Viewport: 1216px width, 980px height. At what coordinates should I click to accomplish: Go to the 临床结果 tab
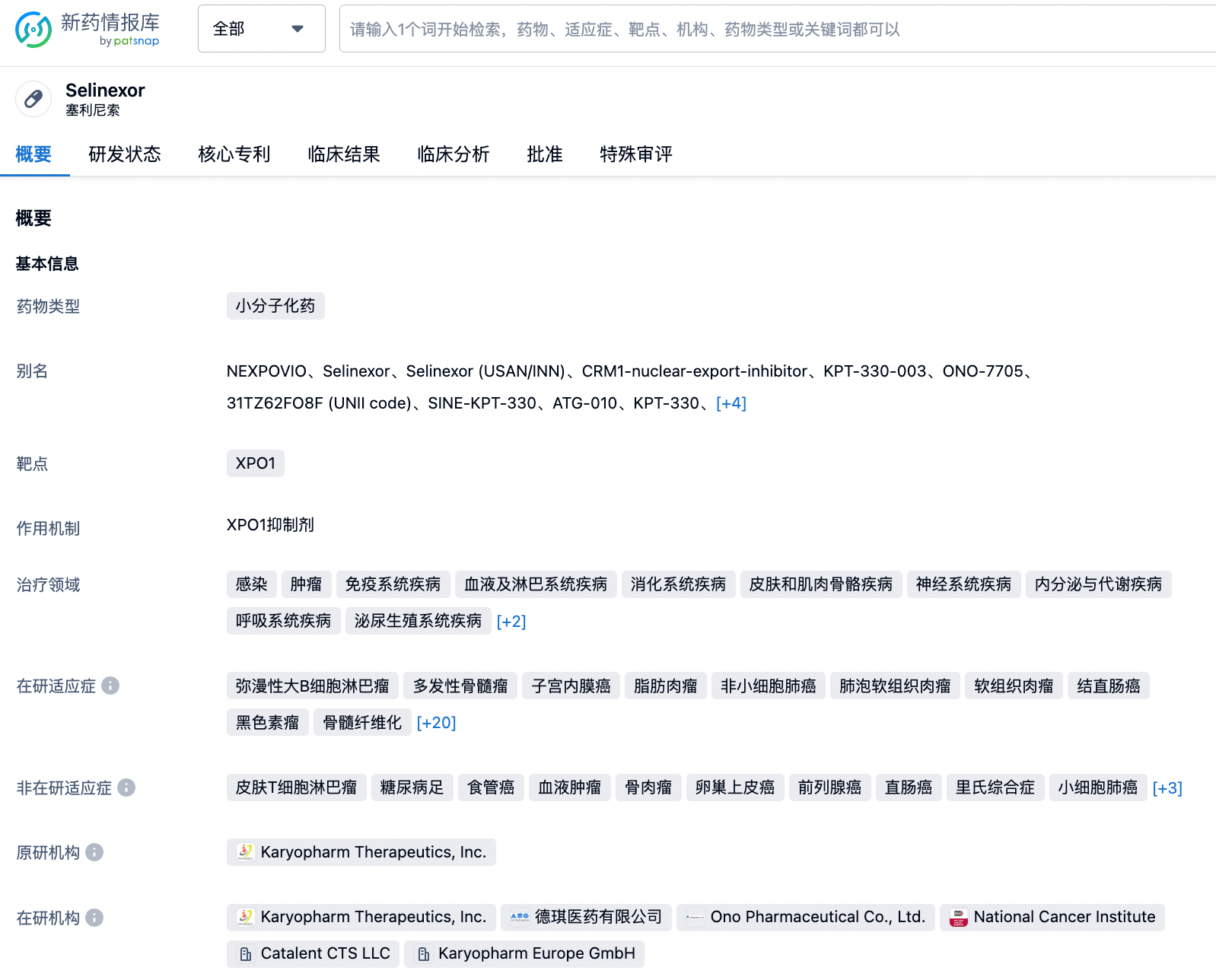tap(344, 154)
